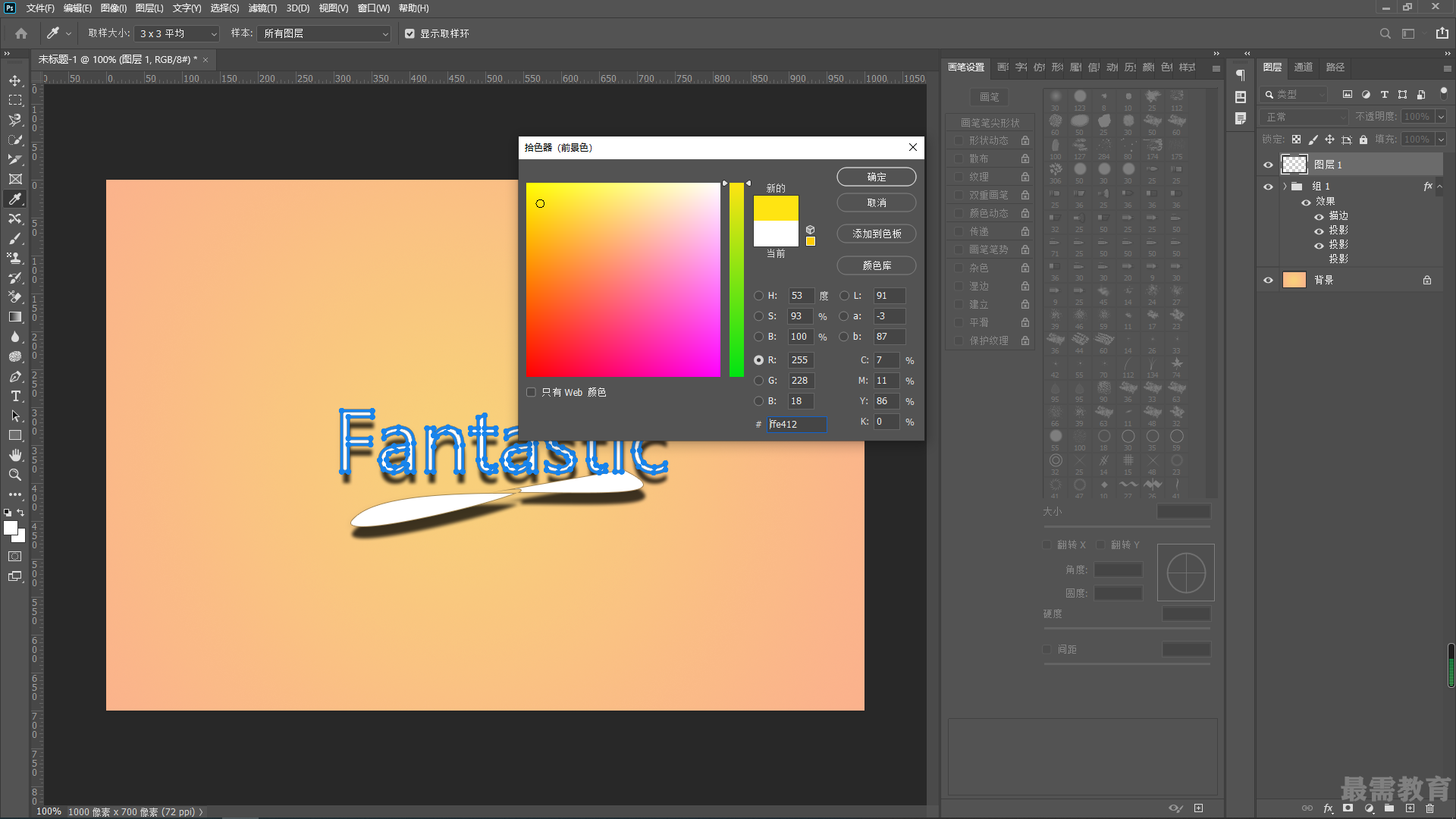This screenshot has width=1456, height=819.
Task: Open the blend mode 正常 dropdown
Action: 1304,117
